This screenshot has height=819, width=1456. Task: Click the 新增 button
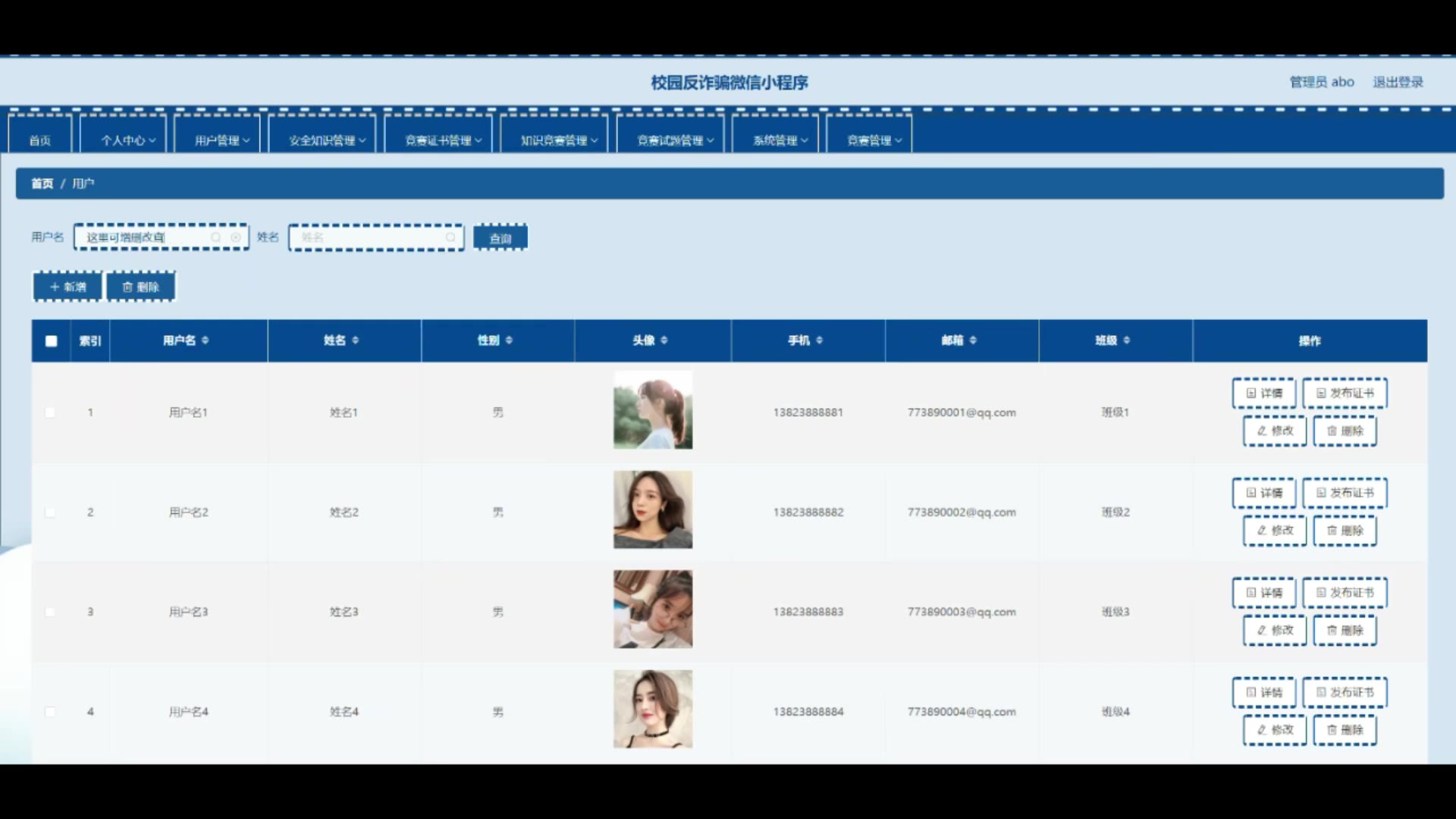point(67,287)
